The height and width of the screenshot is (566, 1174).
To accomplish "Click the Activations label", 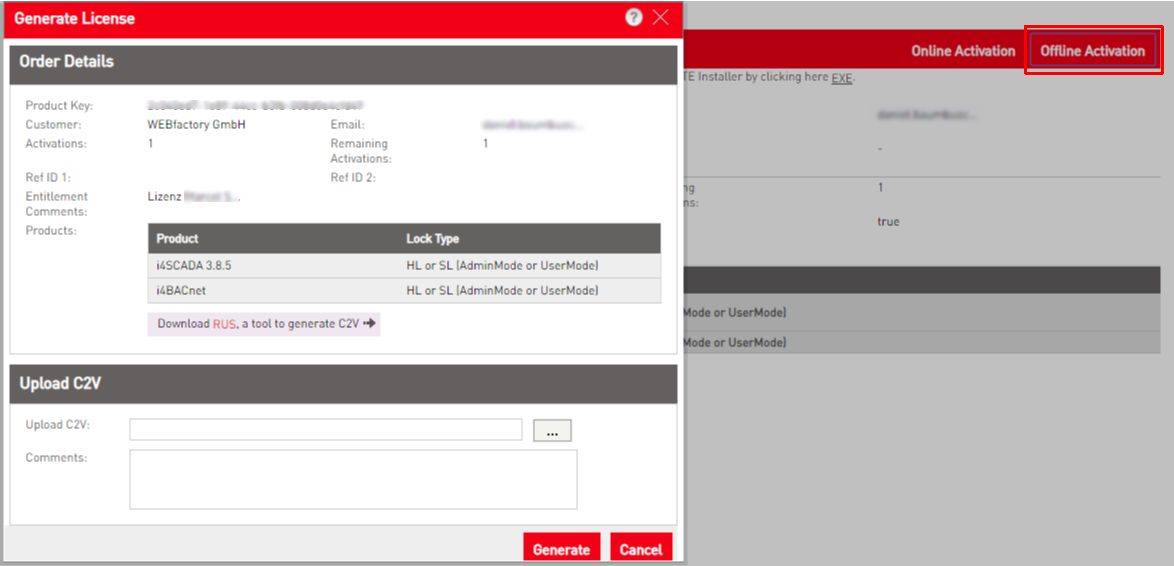I will click(x=56, y=143).
